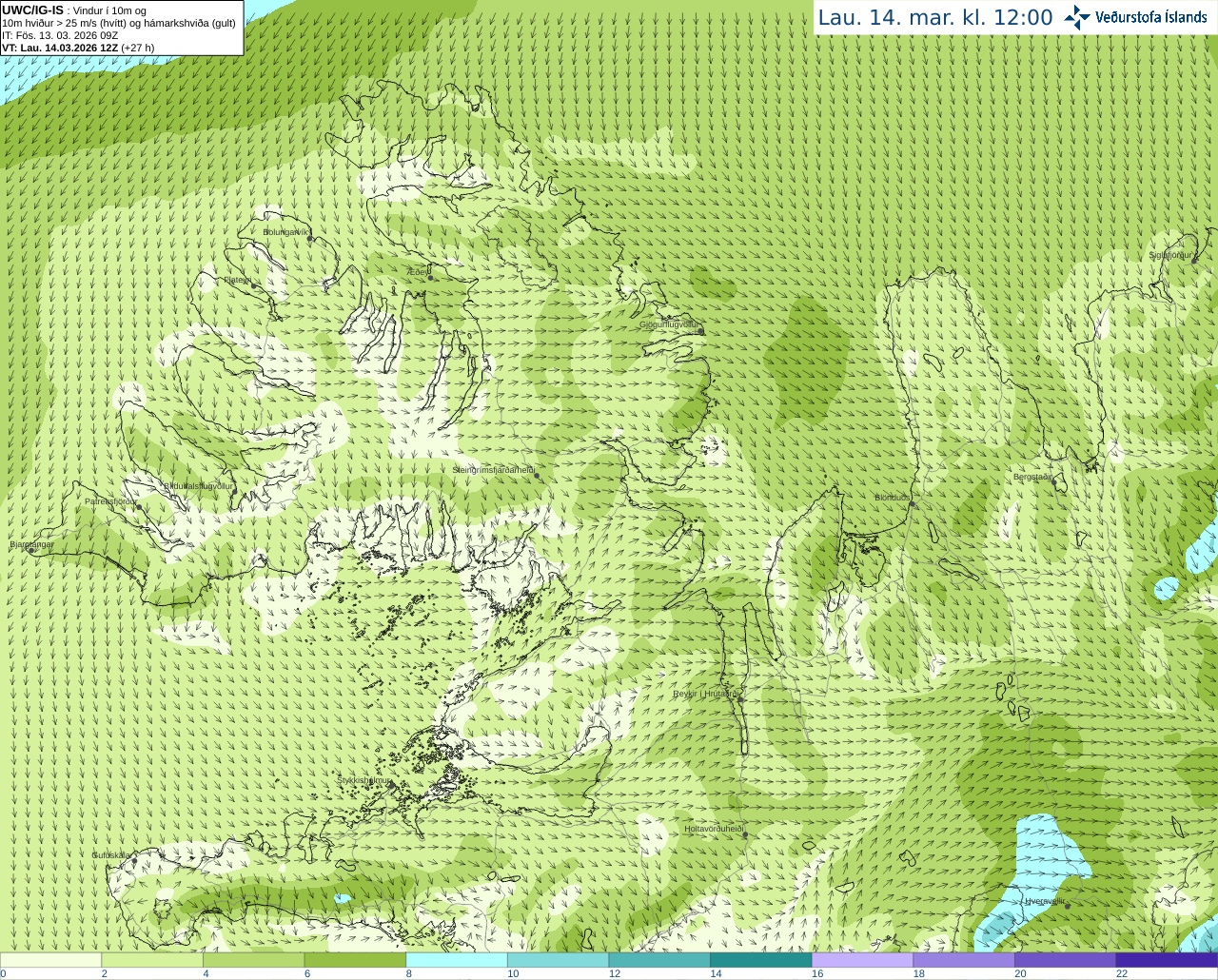The image size is (1218, 980).
Task: Click the 'IT: Fös. 13. 03. 2026 09Z' line
Action: (x=60, y=35)
